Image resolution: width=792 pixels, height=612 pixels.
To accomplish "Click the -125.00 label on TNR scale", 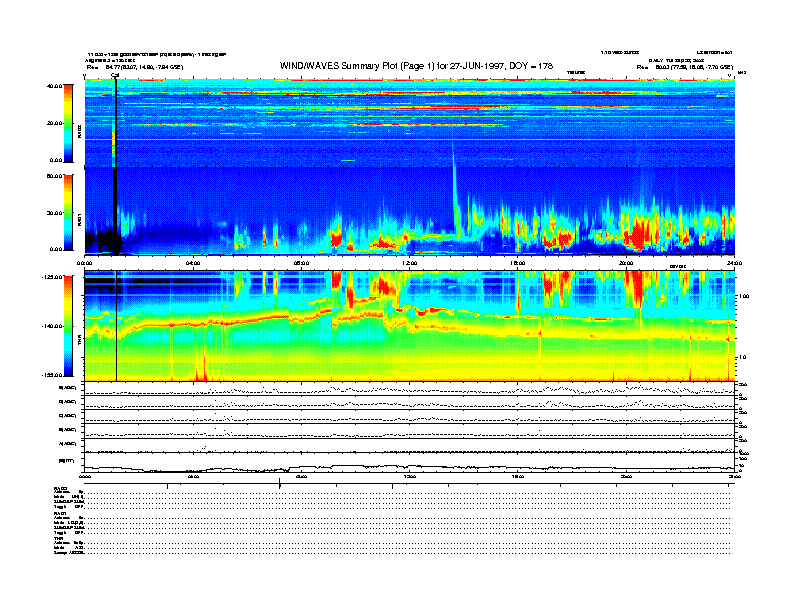I will tap(53, 277).
